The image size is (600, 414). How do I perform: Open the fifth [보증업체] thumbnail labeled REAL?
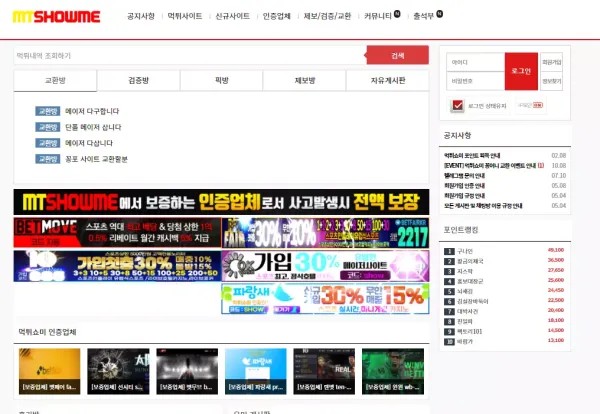tap(324, 371)
